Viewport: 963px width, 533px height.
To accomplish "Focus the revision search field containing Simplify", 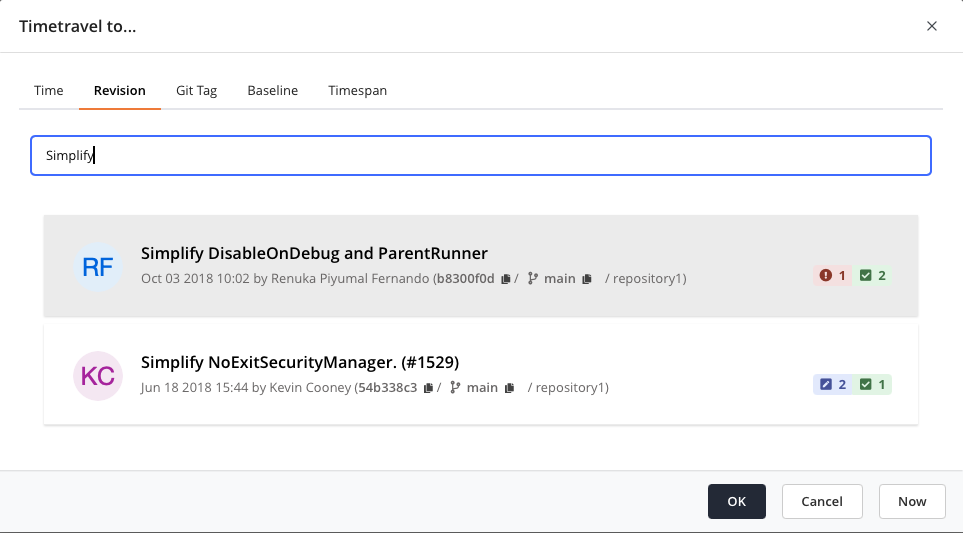I will pos(480,156).
